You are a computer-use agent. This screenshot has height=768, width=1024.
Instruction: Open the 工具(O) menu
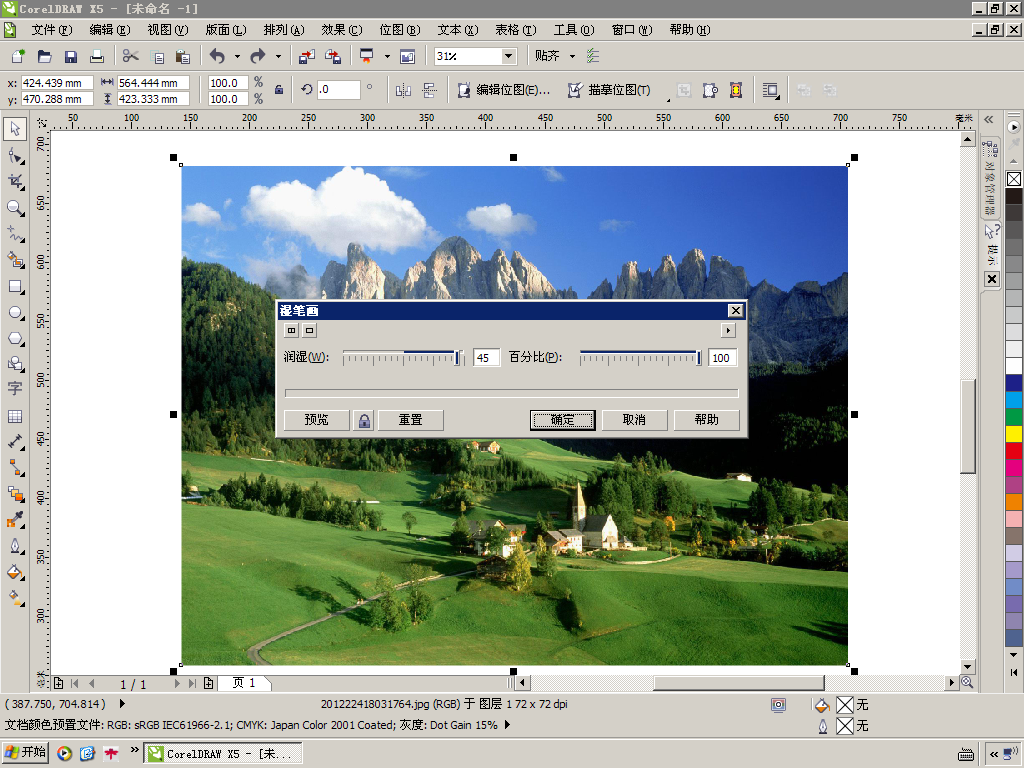coord(573,30)
